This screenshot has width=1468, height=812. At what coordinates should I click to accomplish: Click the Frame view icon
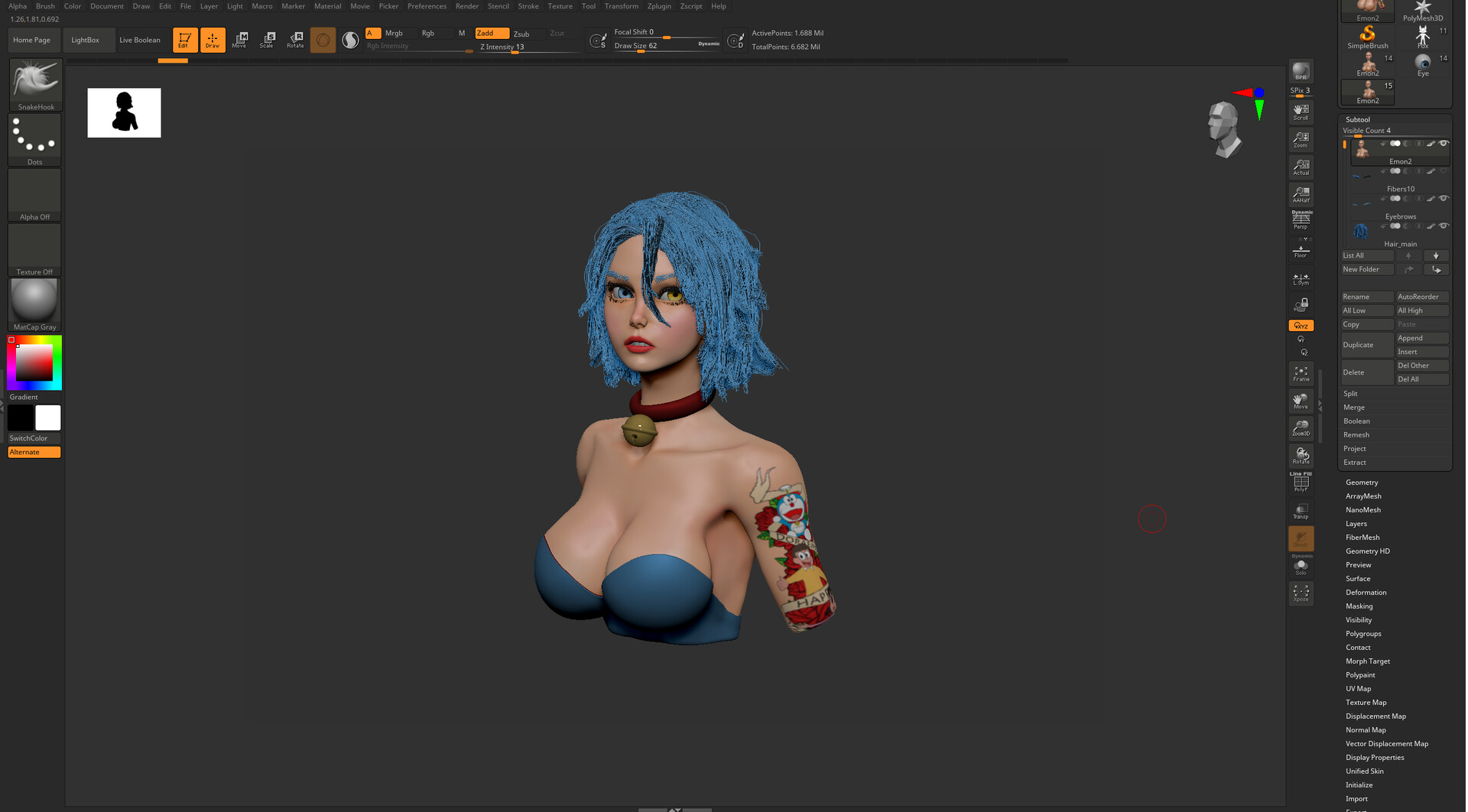(x=1301, y=373)
